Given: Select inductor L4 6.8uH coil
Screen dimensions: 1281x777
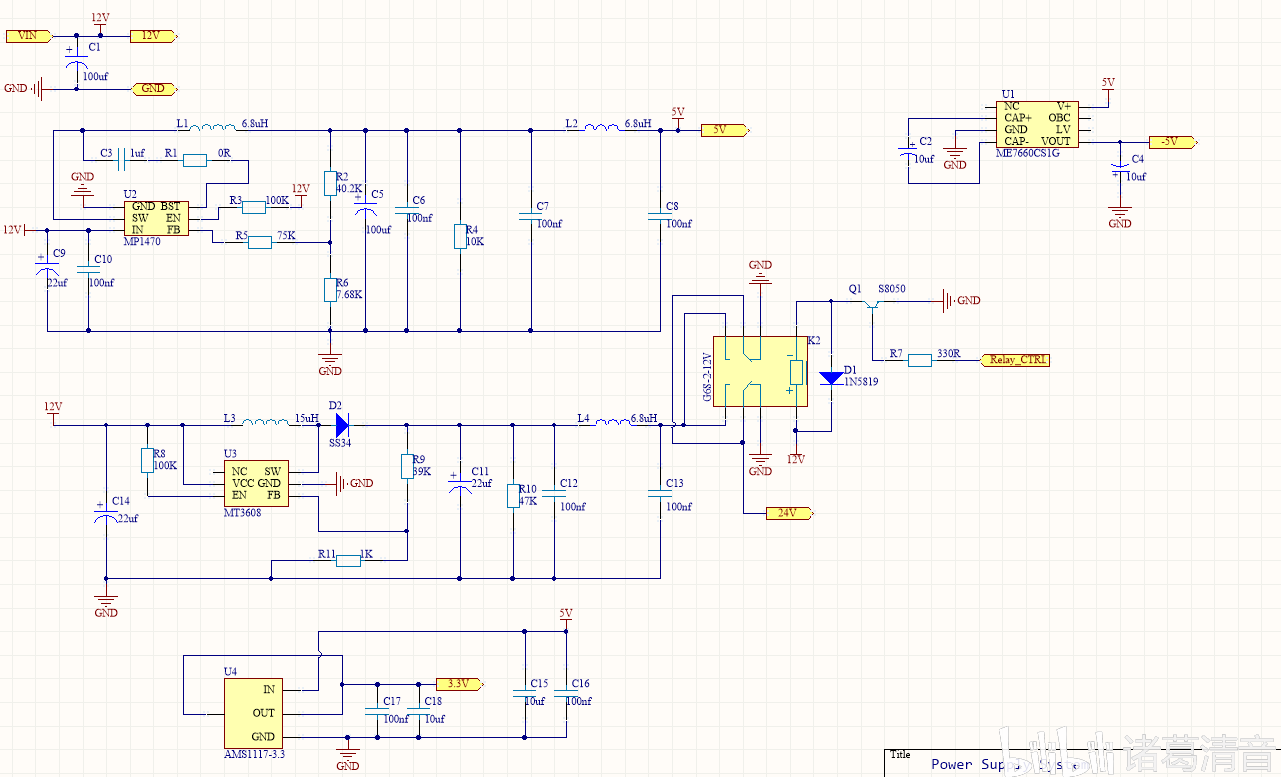Looking at the screenshot, I should point(614,421).
